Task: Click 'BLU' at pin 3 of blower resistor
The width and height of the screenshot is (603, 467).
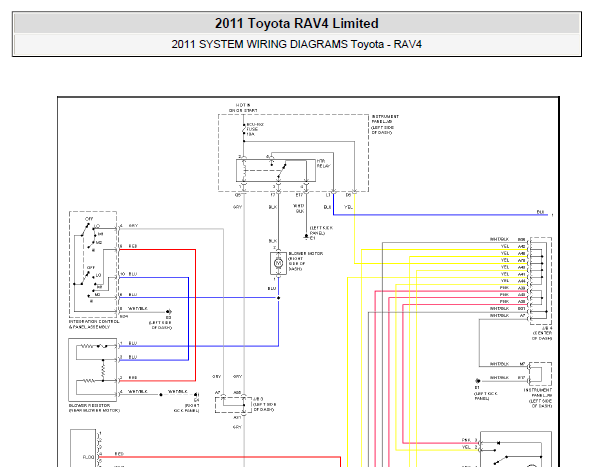Action: point(133,357)
